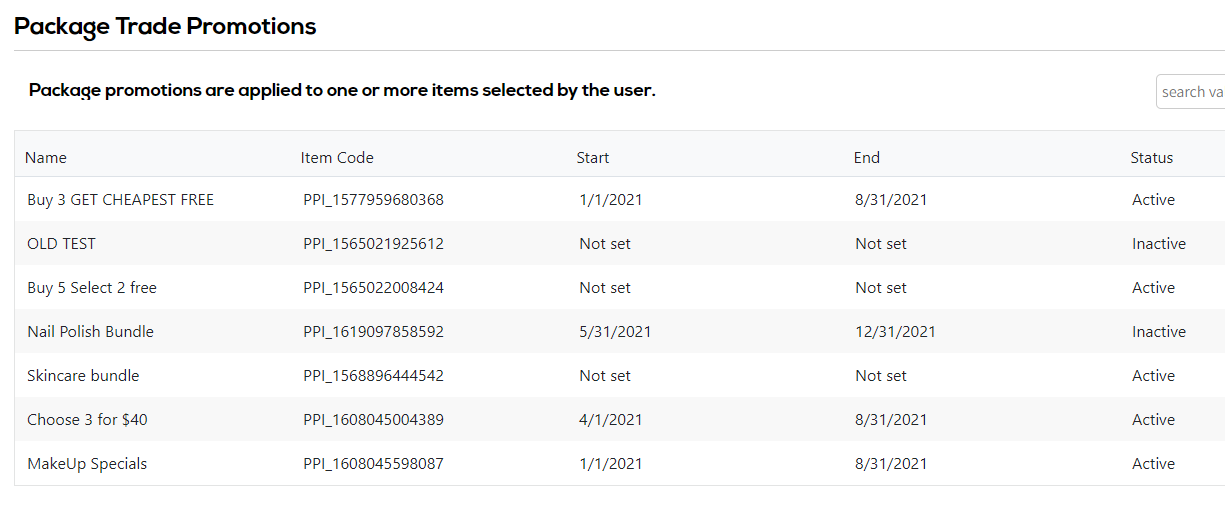Select item code PPI_1619097858592

tap(374, 331)
